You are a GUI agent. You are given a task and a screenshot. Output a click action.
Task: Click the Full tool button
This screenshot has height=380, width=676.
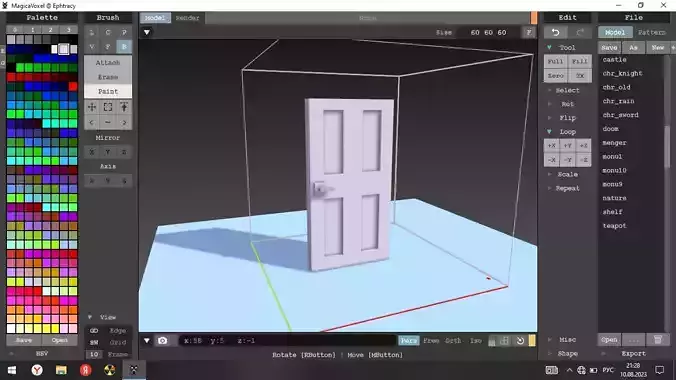pos(555,61)
